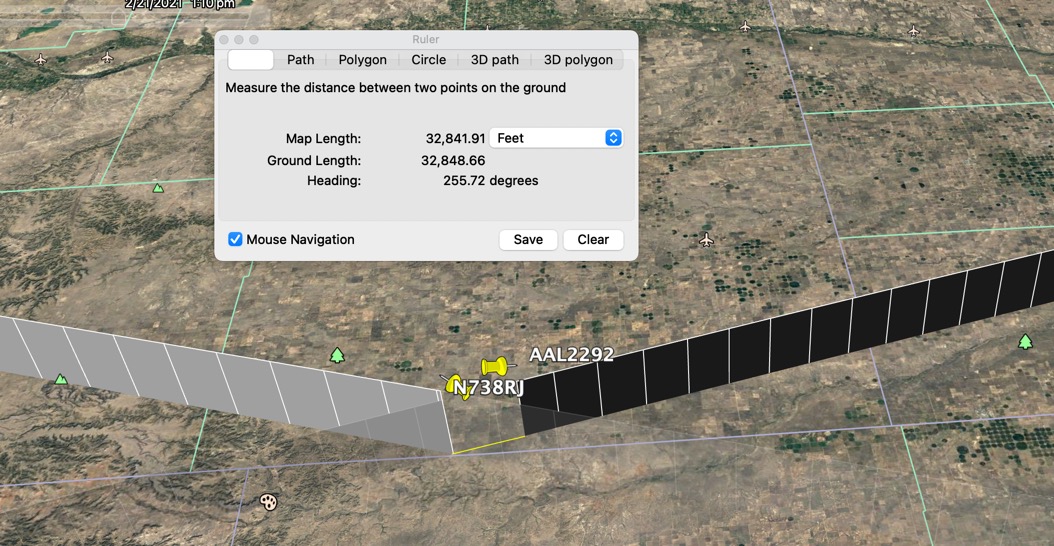Select the blank first Ruler tab
The height and width of the screenshot is (546, 1054).
point(251,60)
